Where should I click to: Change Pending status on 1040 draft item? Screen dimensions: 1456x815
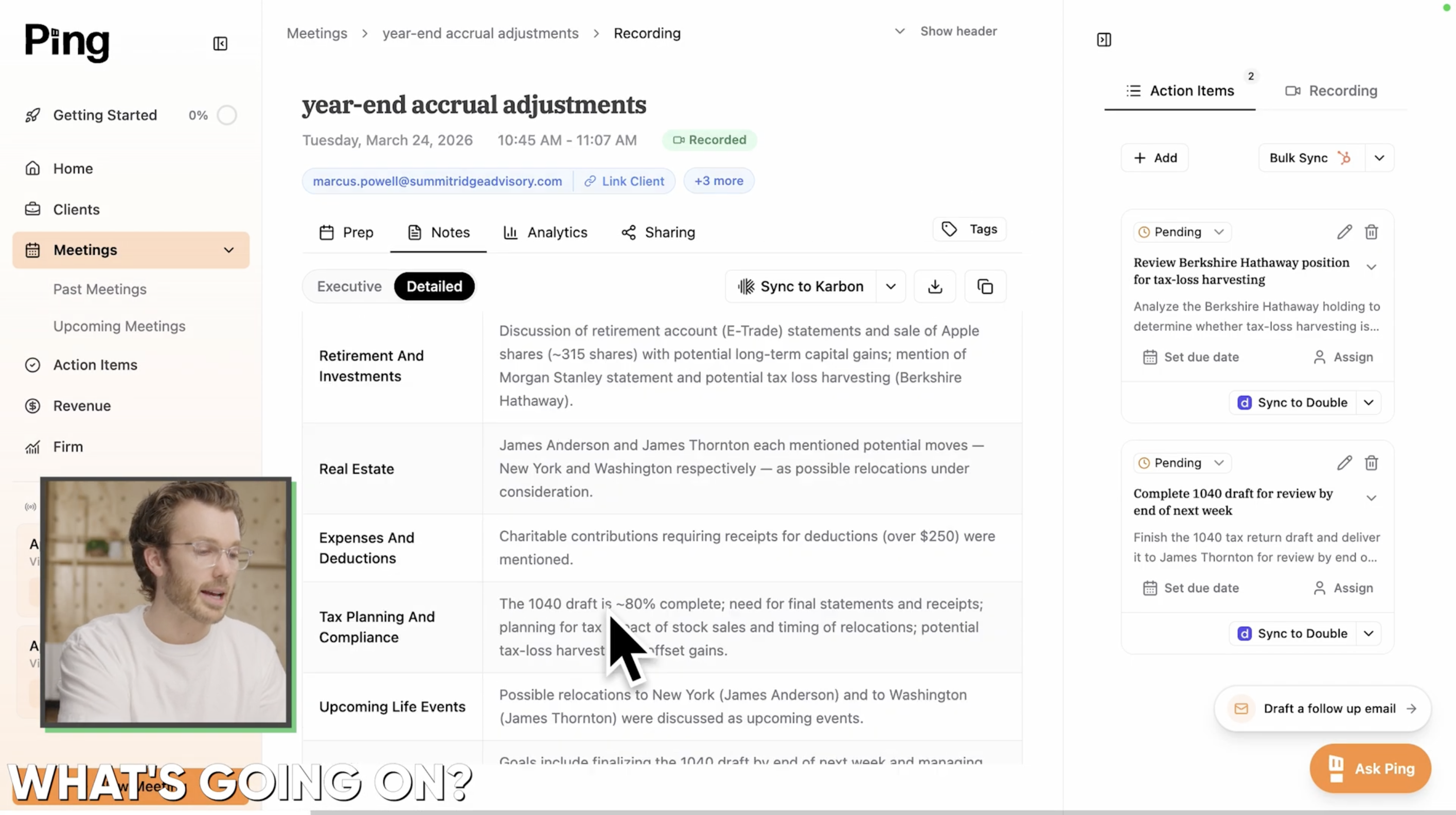(x=1182, y=463)
